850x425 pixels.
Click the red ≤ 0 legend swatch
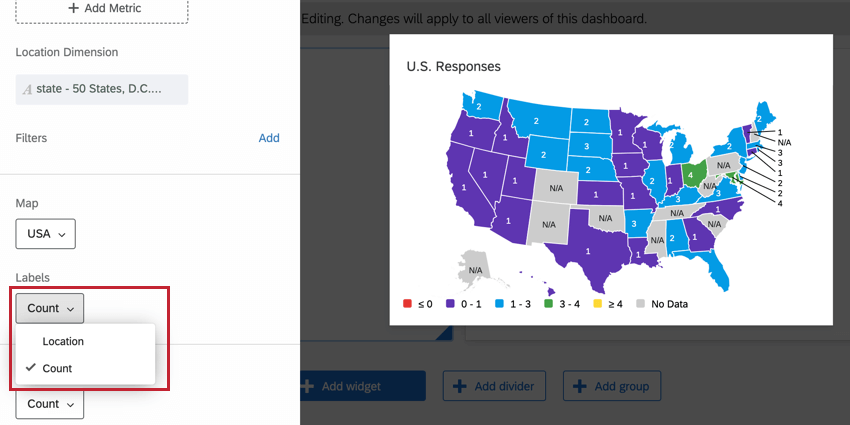(407, 303)
